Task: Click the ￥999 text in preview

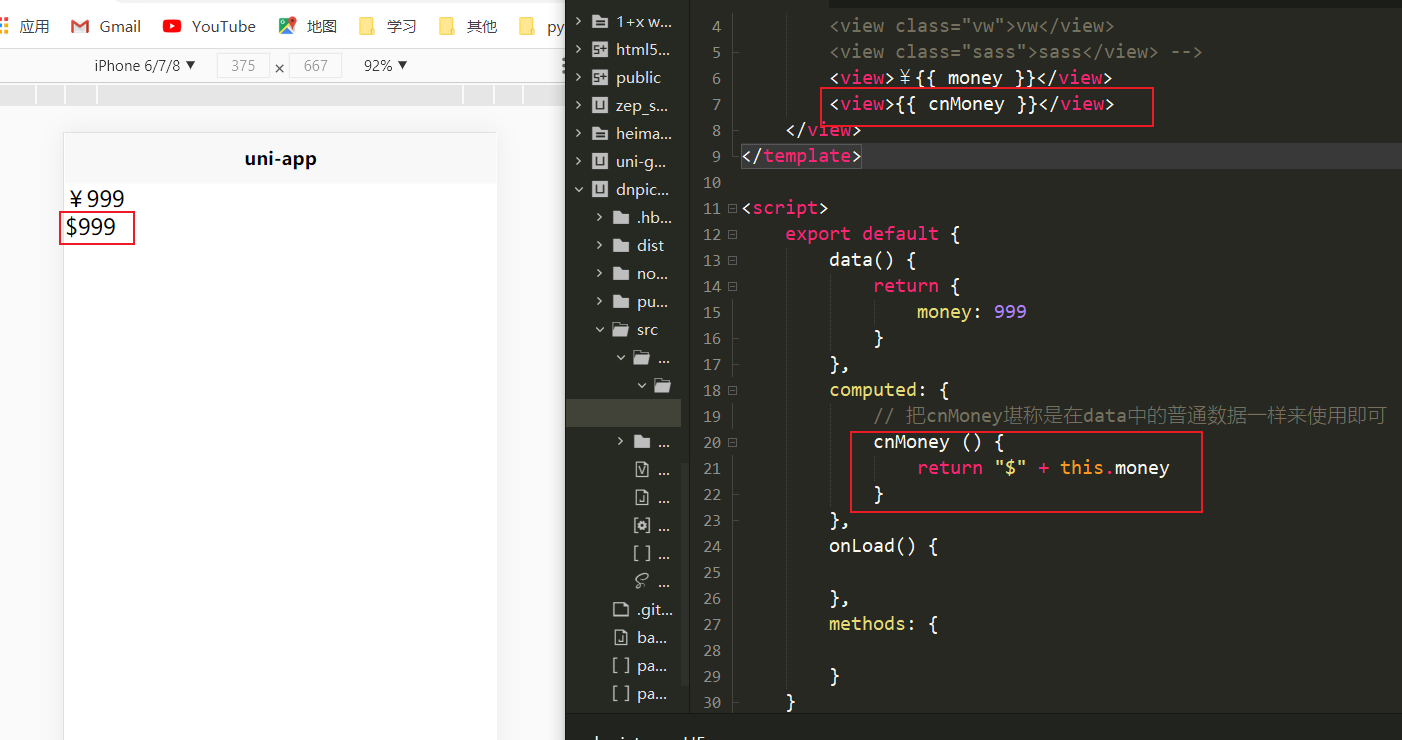Action: (97, 199)
